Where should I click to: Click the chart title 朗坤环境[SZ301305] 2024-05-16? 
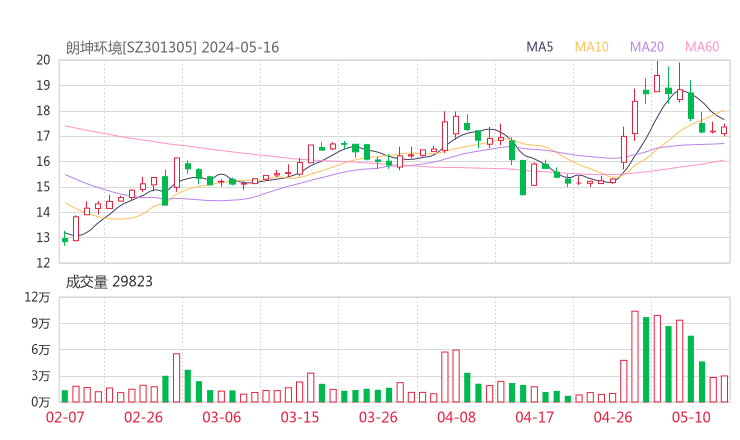[172, 48]
